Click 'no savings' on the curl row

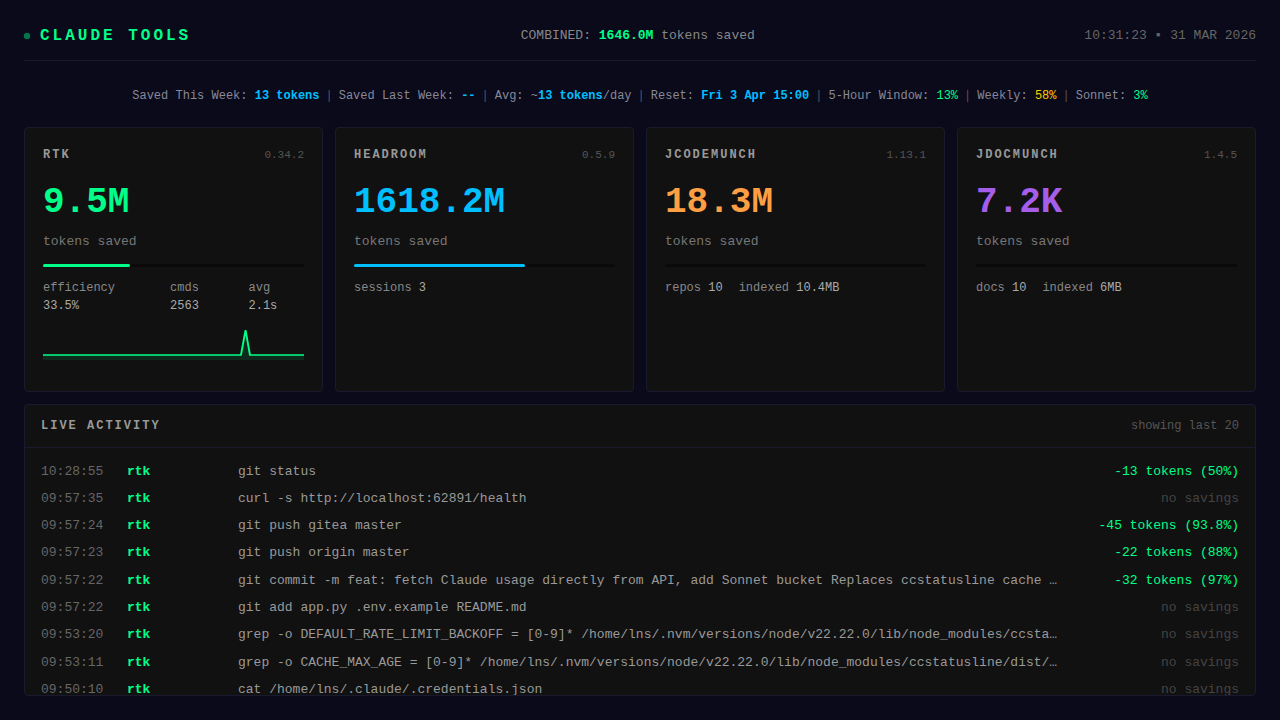(x=1200, y=499)
